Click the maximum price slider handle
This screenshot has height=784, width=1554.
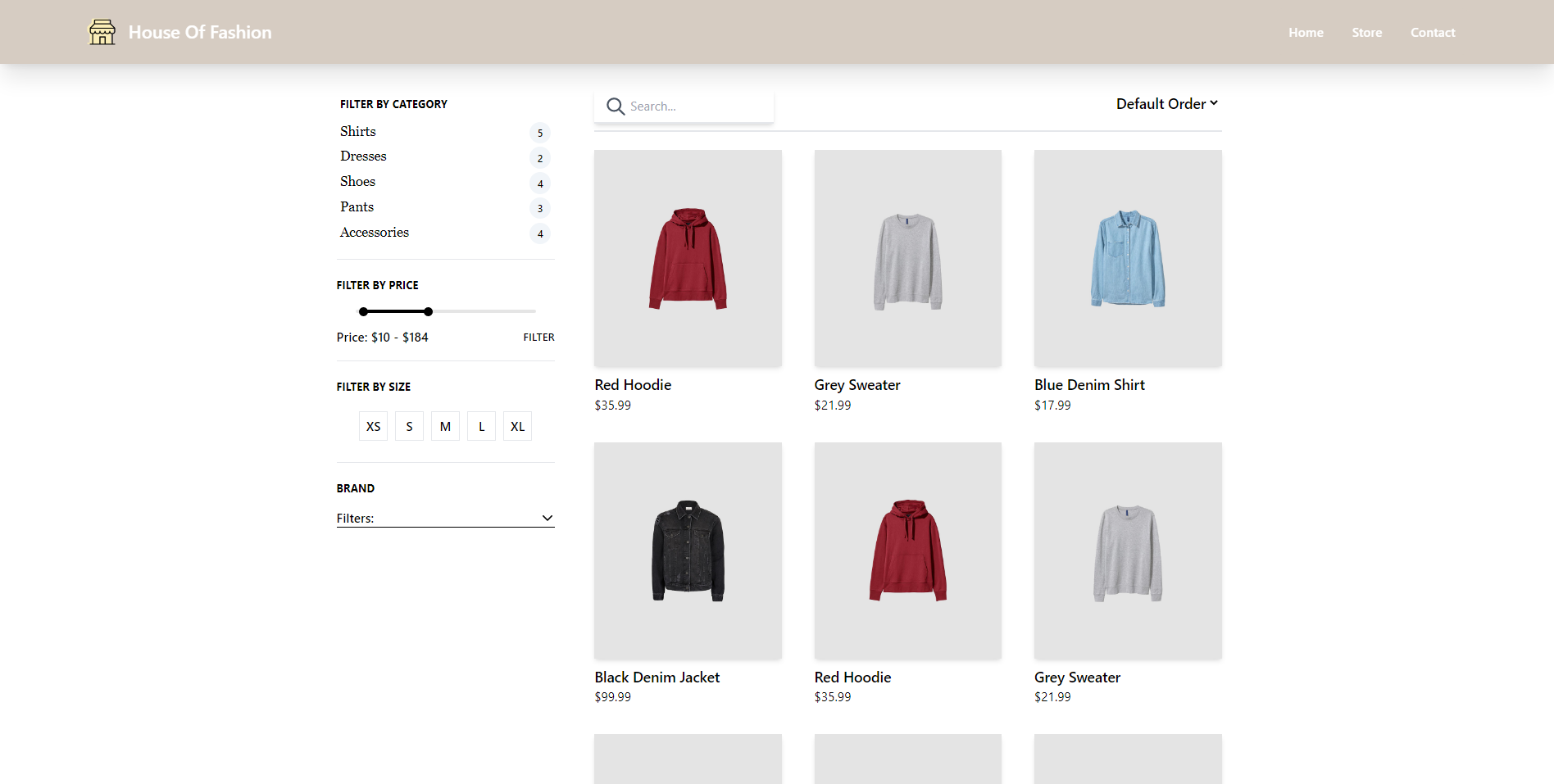click(428, 311)
